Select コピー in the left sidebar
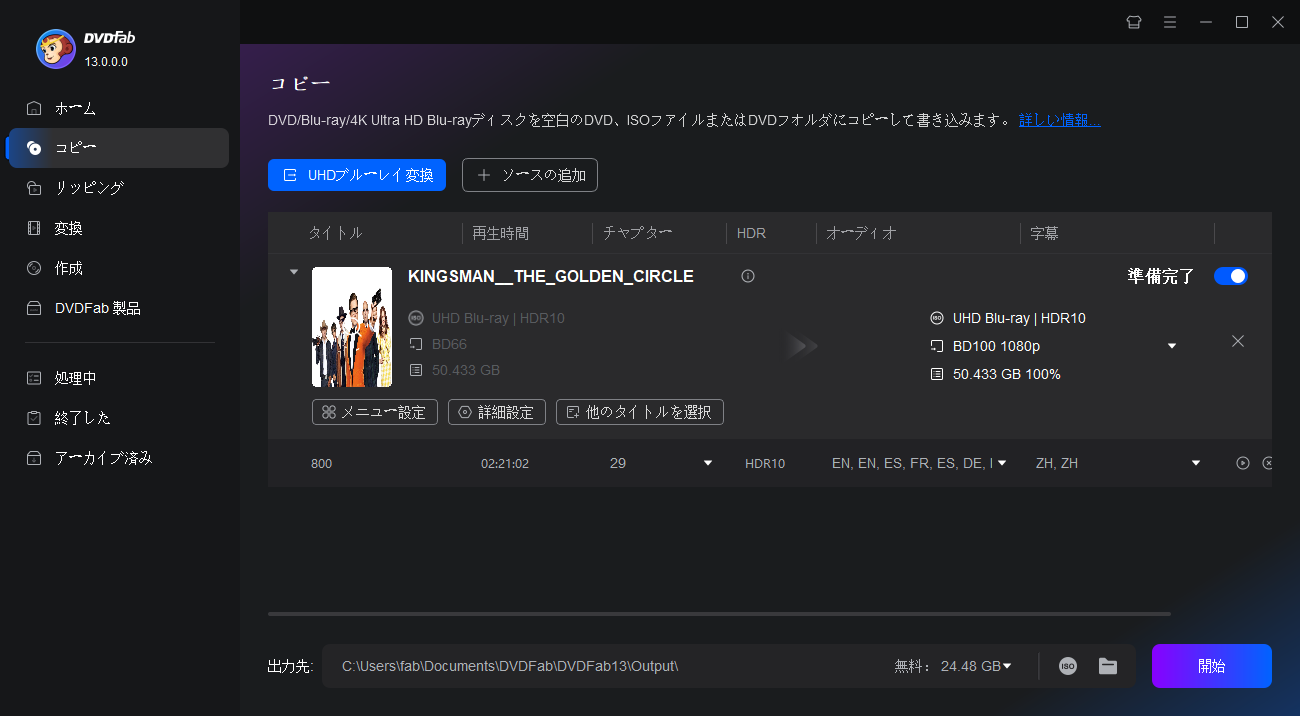The image size is (1300, 716). click(118, 148)
